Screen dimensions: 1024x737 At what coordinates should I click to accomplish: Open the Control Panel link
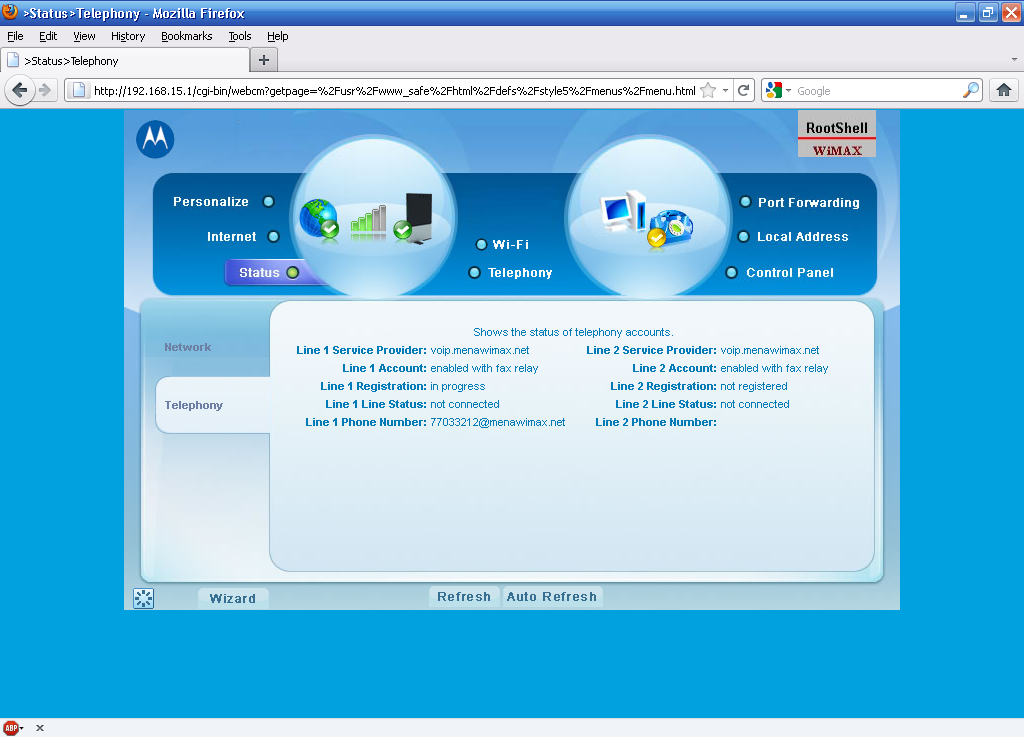tap(790, 272)
